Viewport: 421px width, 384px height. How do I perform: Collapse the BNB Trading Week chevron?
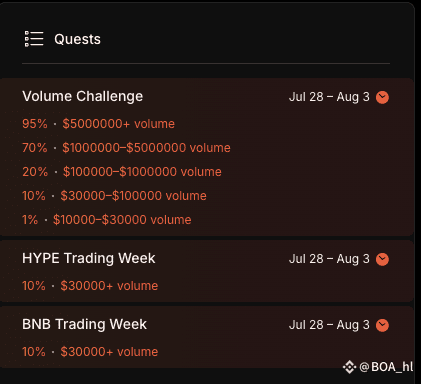(x=382, y=325)
